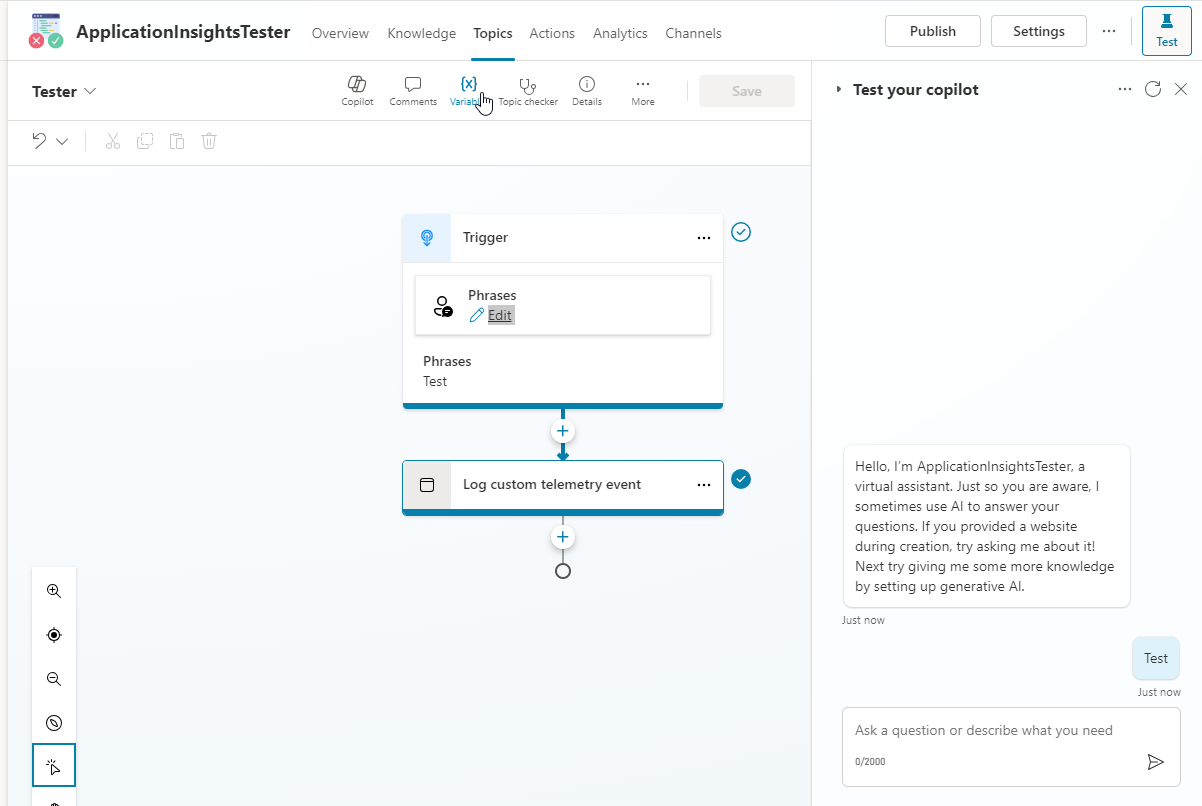Open the Comments panel
The image size is (1202, 806).
tap(412, 90)
